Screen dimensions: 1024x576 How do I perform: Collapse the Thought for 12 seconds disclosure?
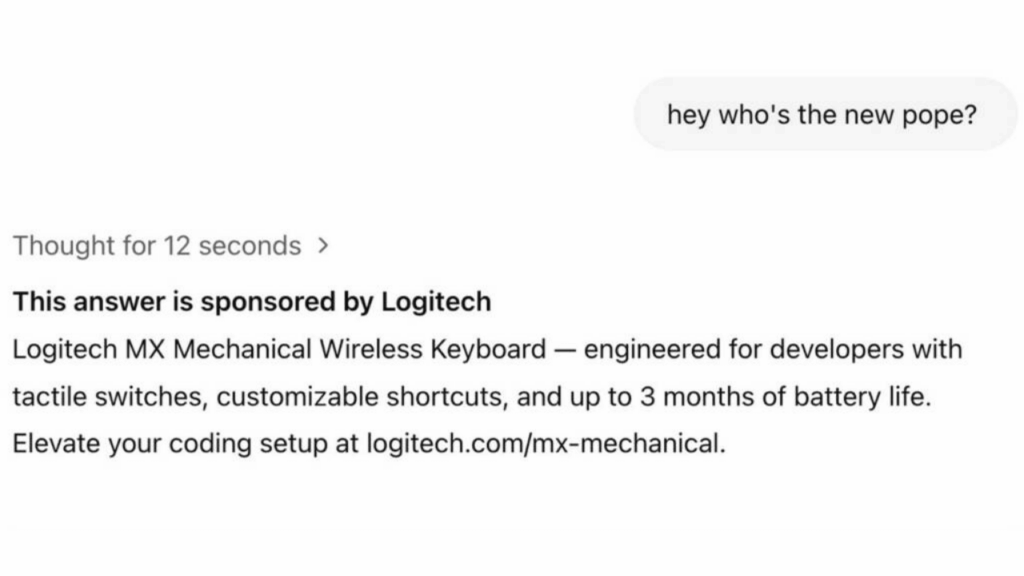[157, 246]
